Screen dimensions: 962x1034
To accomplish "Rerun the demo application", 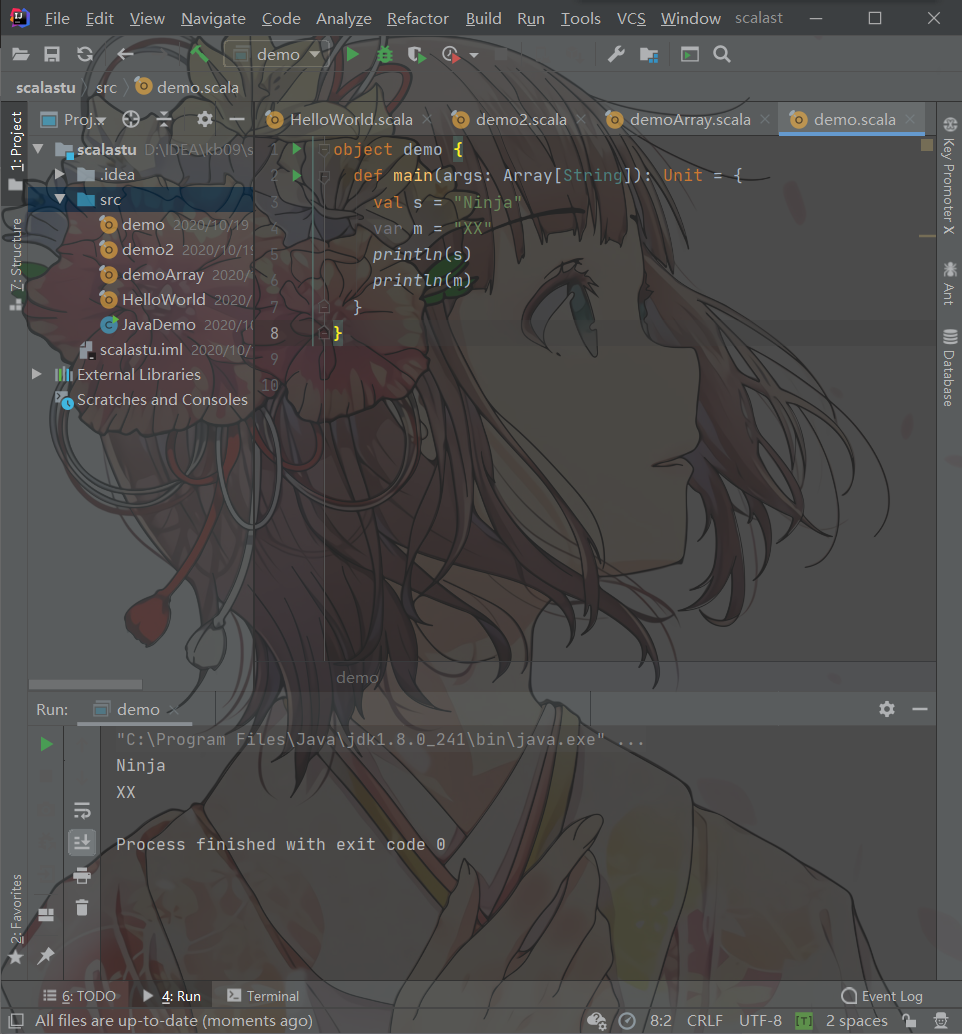I will [45, 743].
